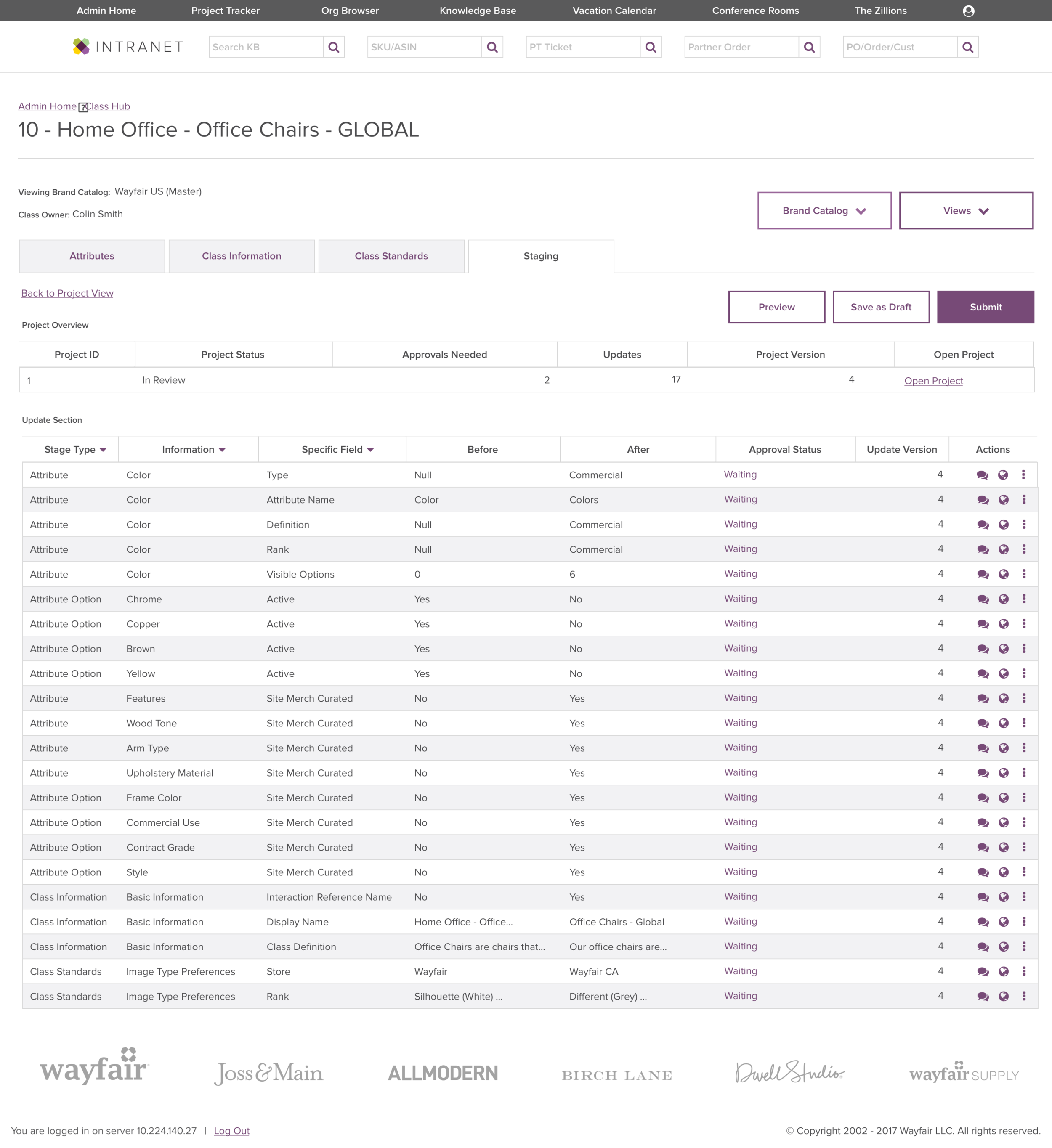
Task: Select the Staging tab
Action: coord(541,256)
